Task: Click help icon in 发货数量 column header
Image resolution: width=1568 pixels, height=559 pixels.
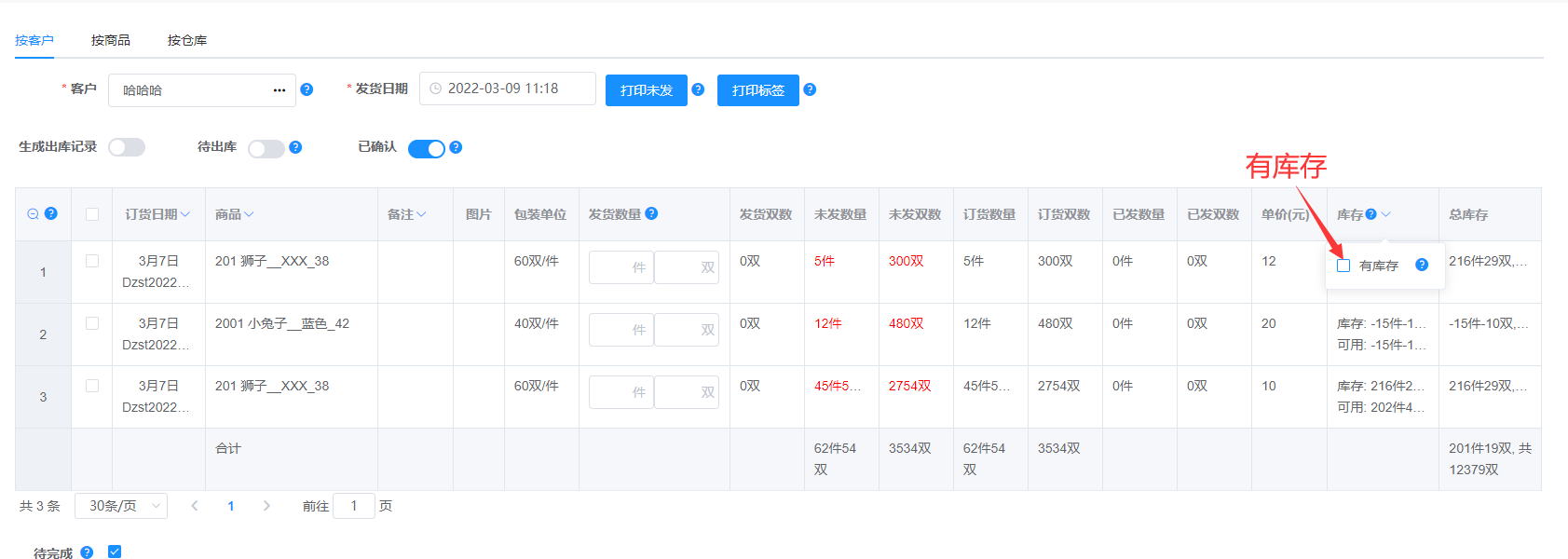Action: point(651,213)
